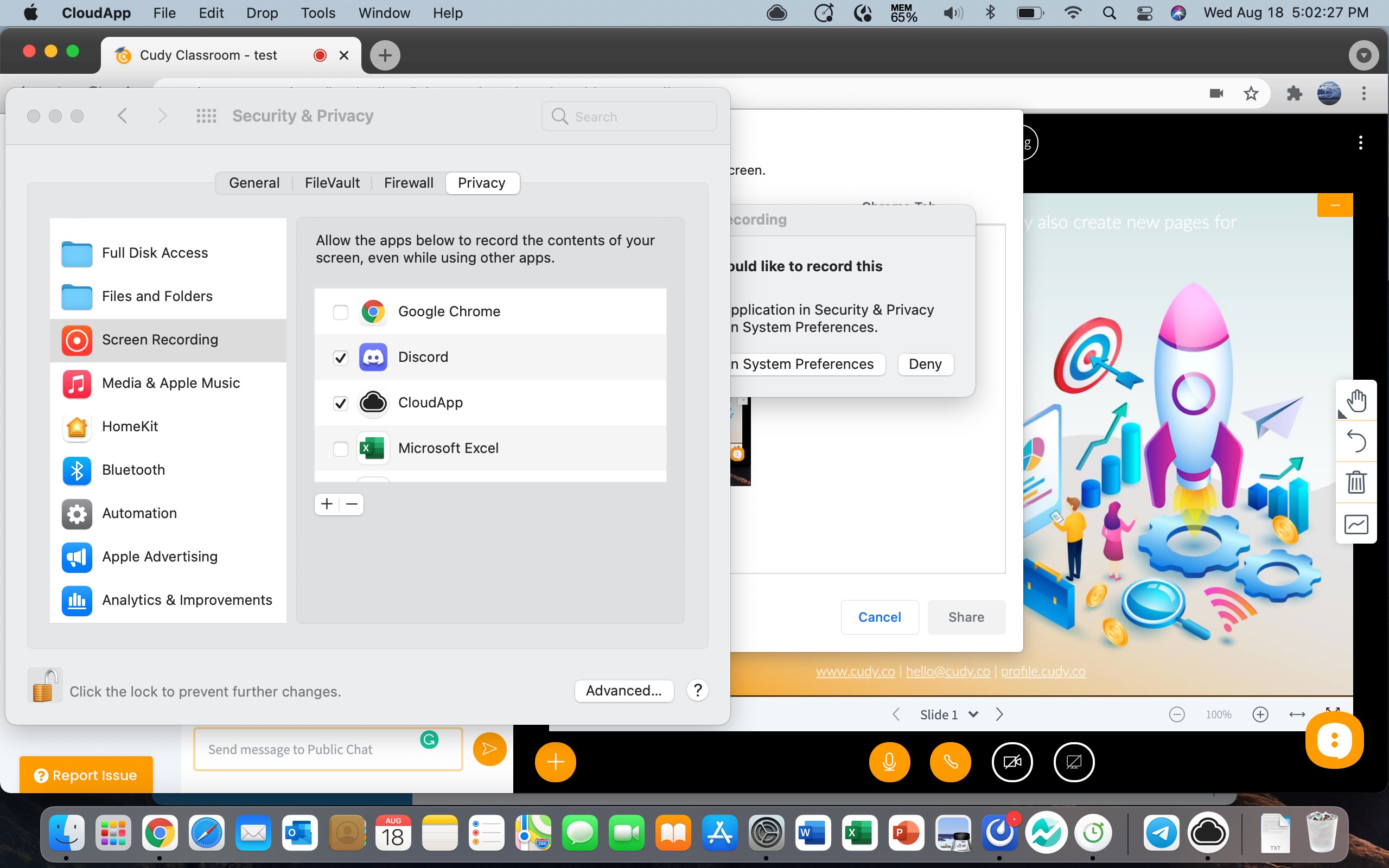Image resolution: width=1389 pixels, height=868 pixels.
Task: Click the lock to prevent changes
Action: (x=44, y=685)
